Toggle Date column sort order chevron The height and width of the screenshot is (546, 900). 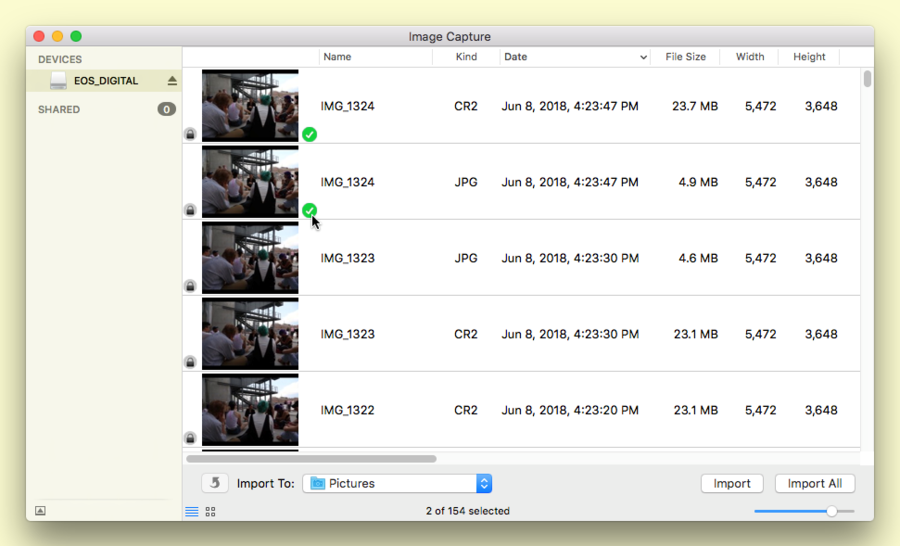click(643, 58)
